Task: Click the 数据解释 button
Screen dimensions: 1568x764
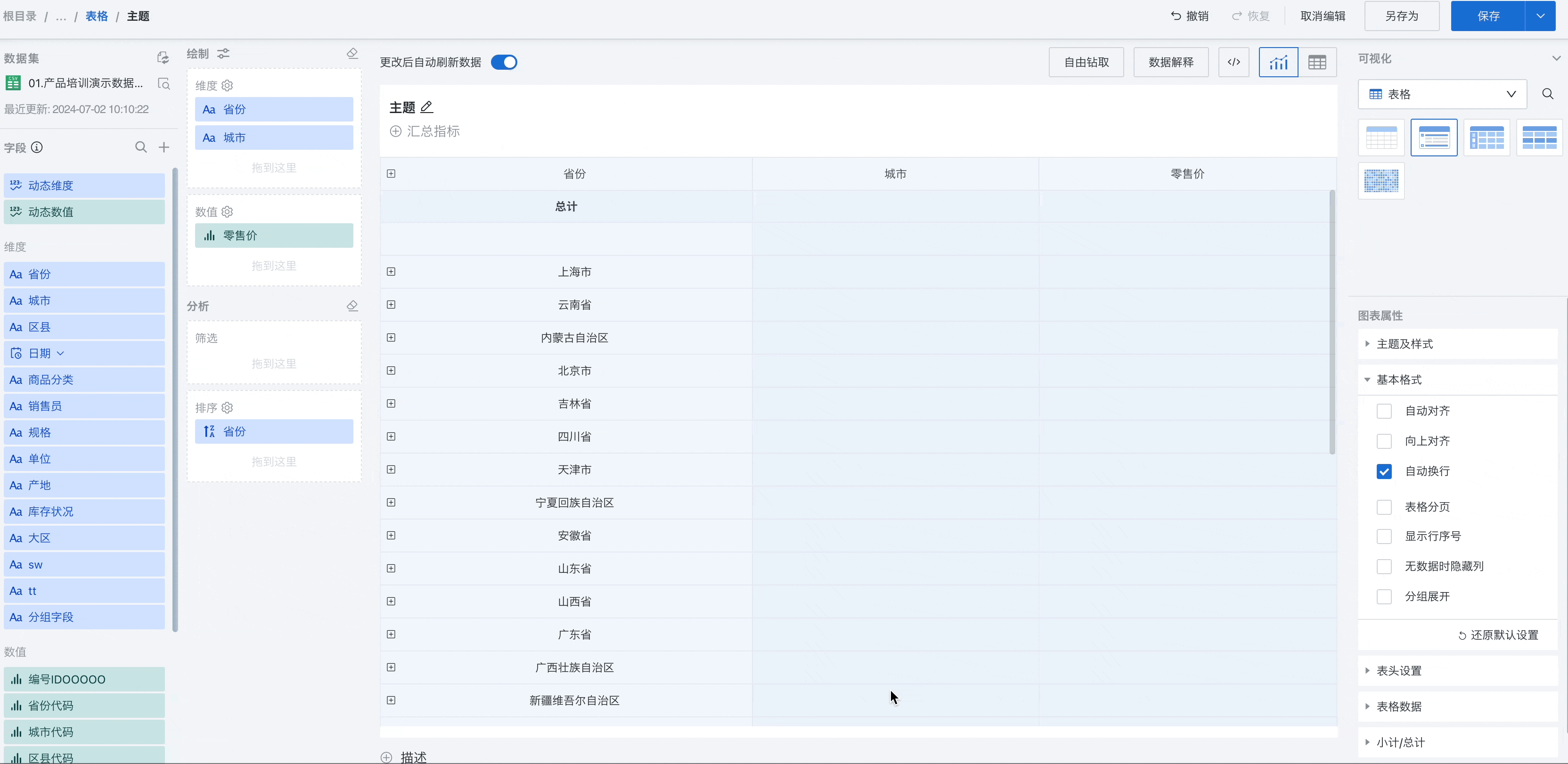Action: (x=1171, y=62)
